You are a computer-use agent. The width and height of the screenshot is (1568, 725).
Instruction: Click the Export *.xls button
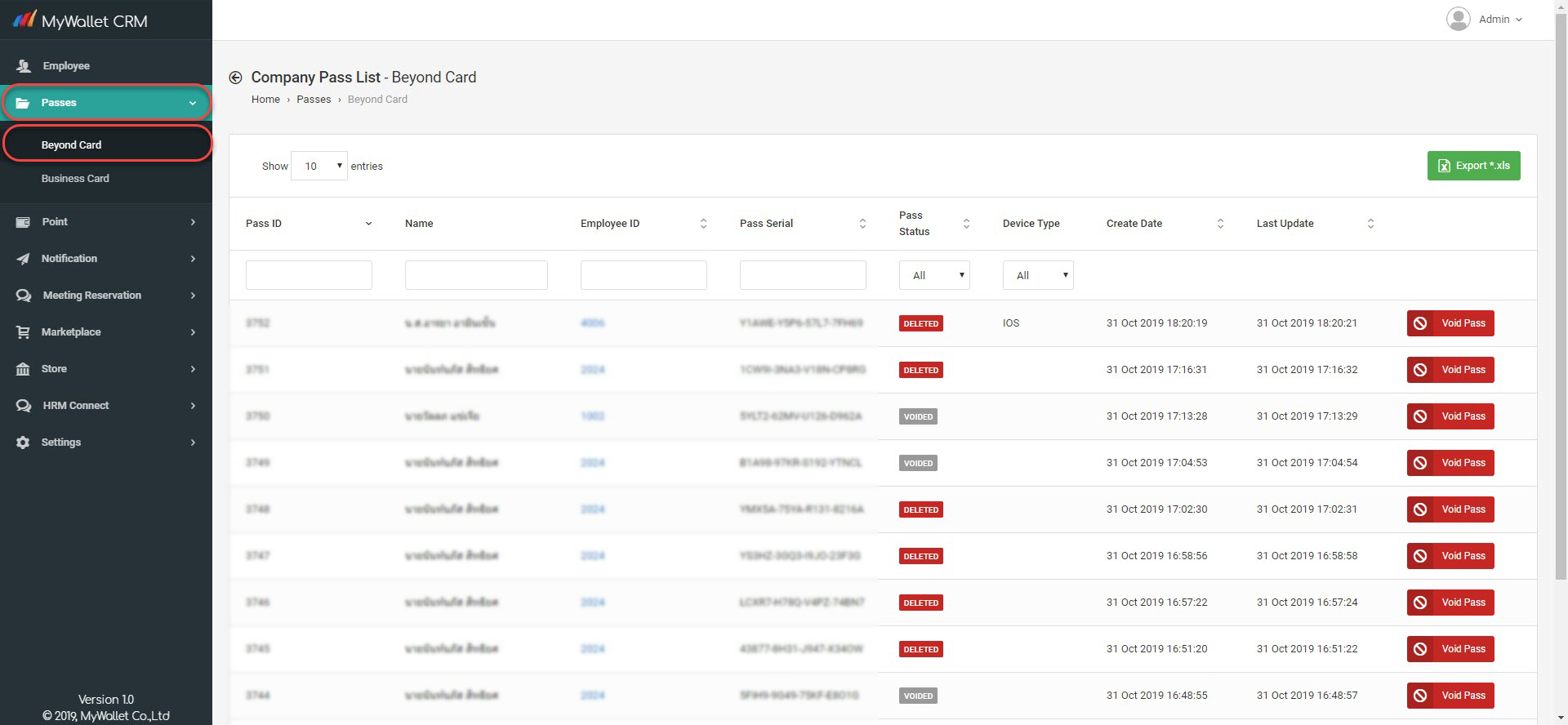1473,166
